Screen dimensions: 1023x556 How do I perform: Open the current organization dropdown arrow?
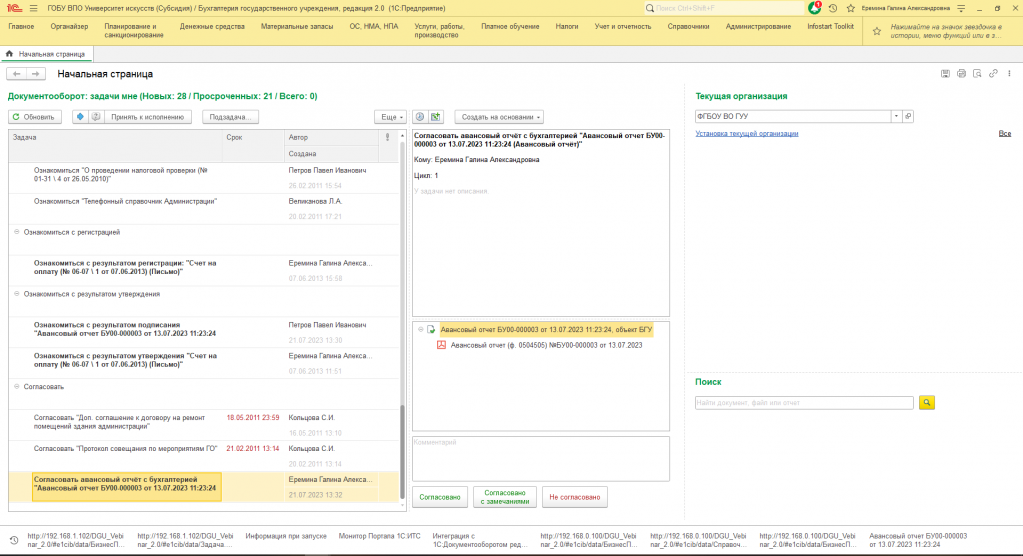pyautogui.click(x=897, y=117)
